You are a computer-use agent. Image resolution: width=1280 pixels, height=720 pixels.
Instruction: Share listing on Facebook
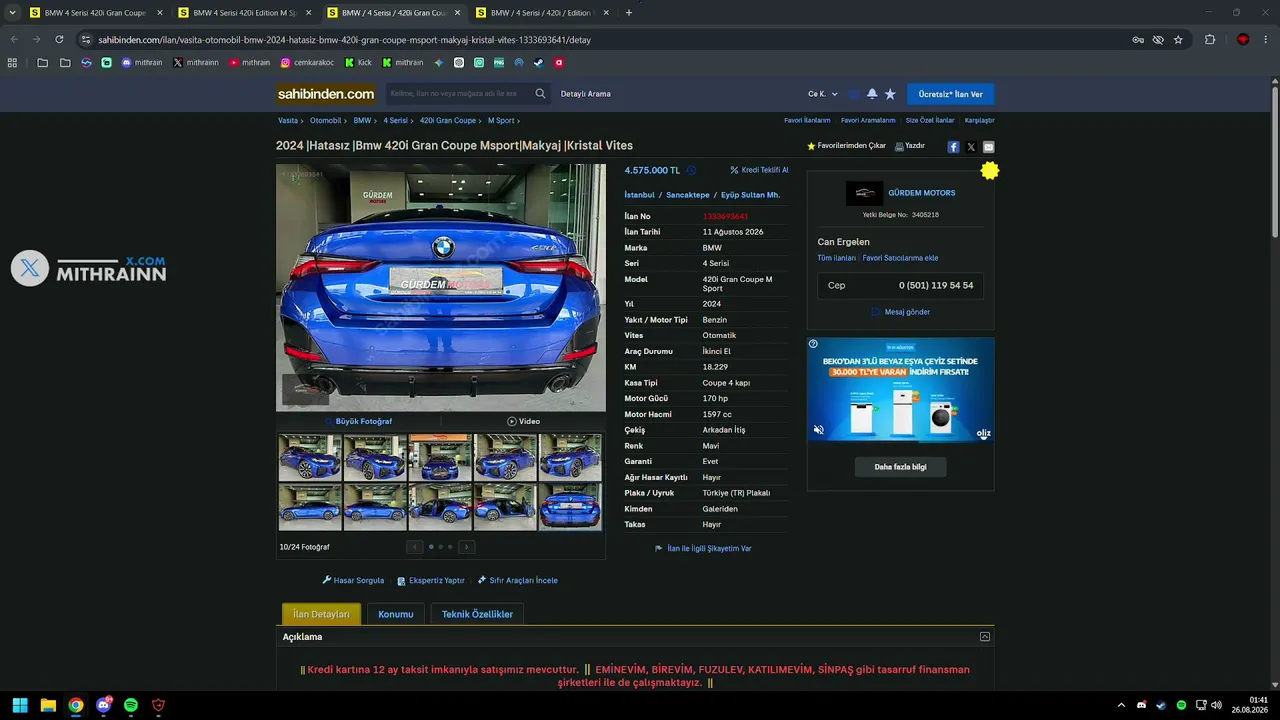(953, 147)
